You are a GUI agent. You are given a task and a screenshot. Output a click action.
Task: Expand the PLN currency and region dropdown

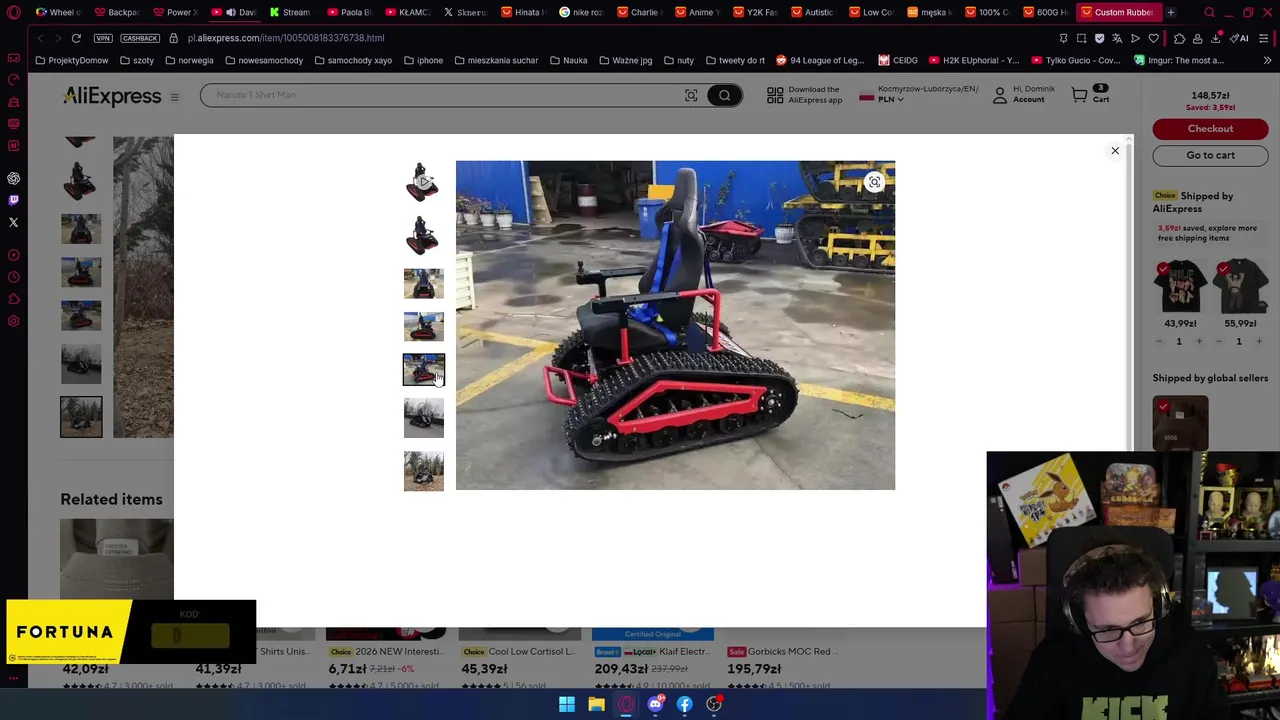click(x=919, y=94)
